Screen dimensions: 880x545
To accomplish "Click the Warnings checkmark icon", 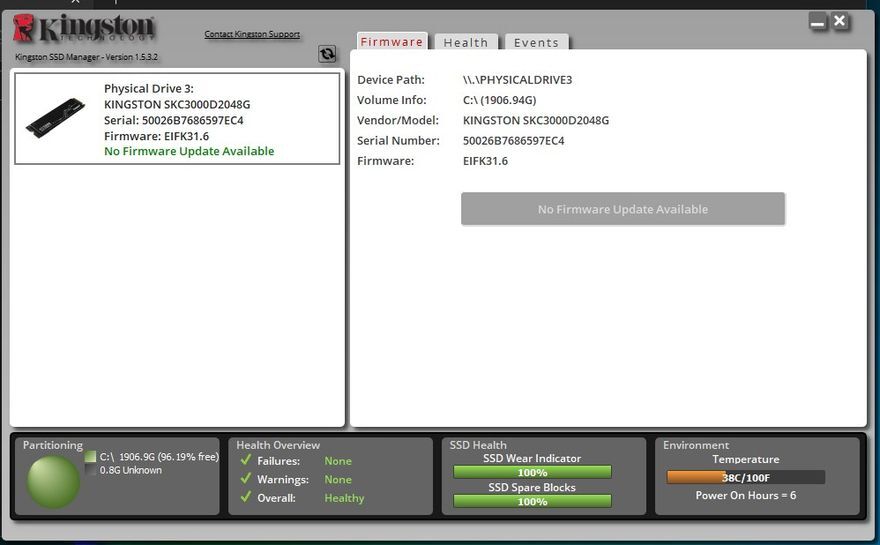I will coord(245,479).
